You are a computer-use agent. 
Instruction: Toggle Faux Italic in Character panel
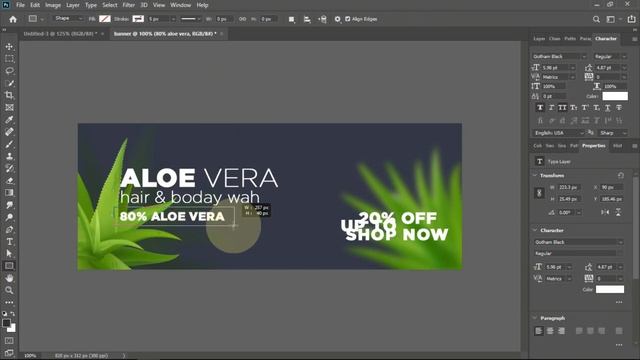551,108
